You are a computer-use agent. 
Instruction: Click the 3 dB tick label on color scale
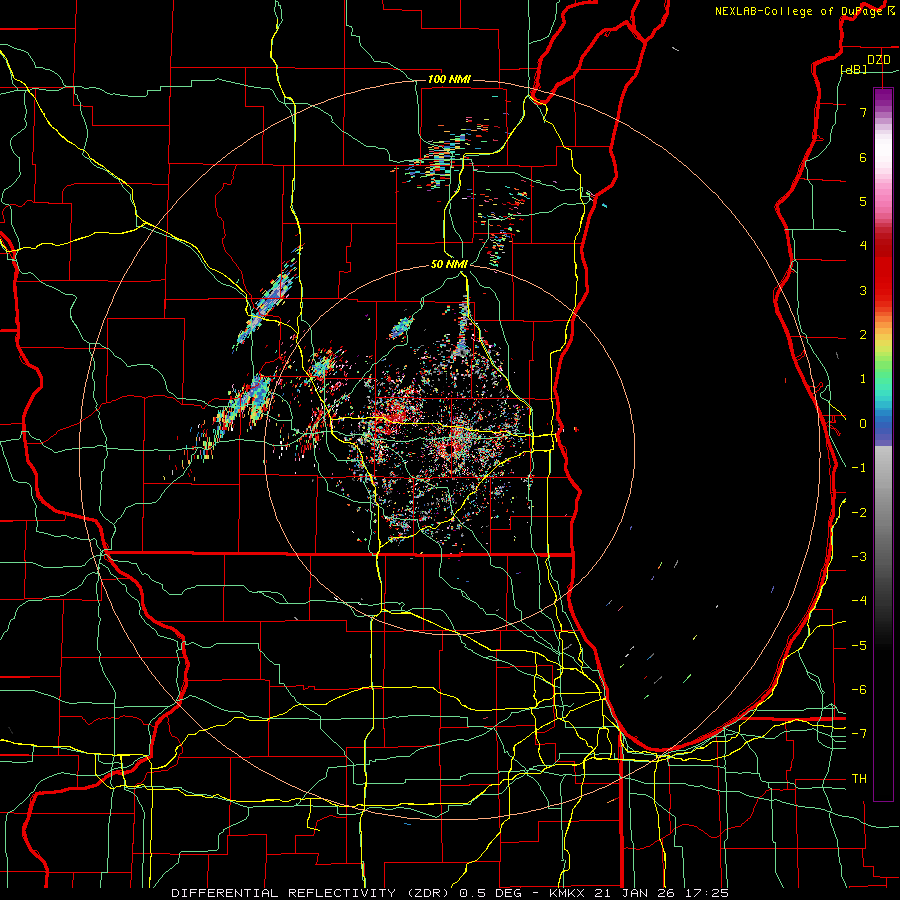863,290
